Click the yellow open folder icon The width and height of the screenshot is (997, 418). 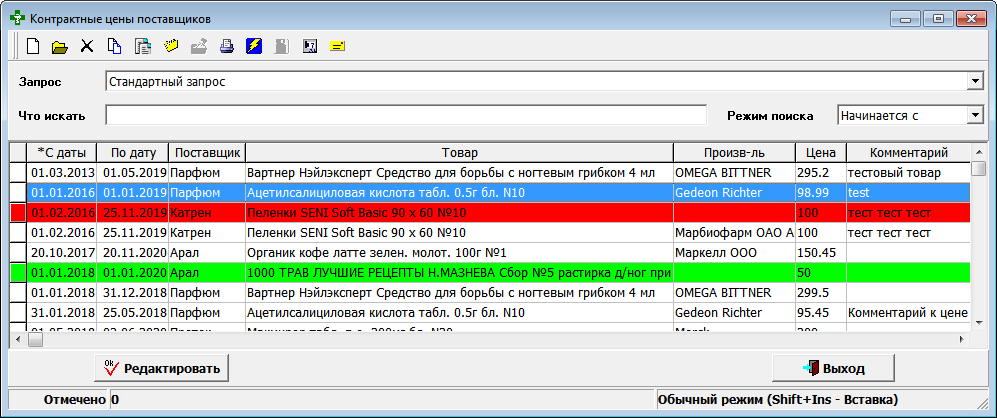[x=60, y=46]
